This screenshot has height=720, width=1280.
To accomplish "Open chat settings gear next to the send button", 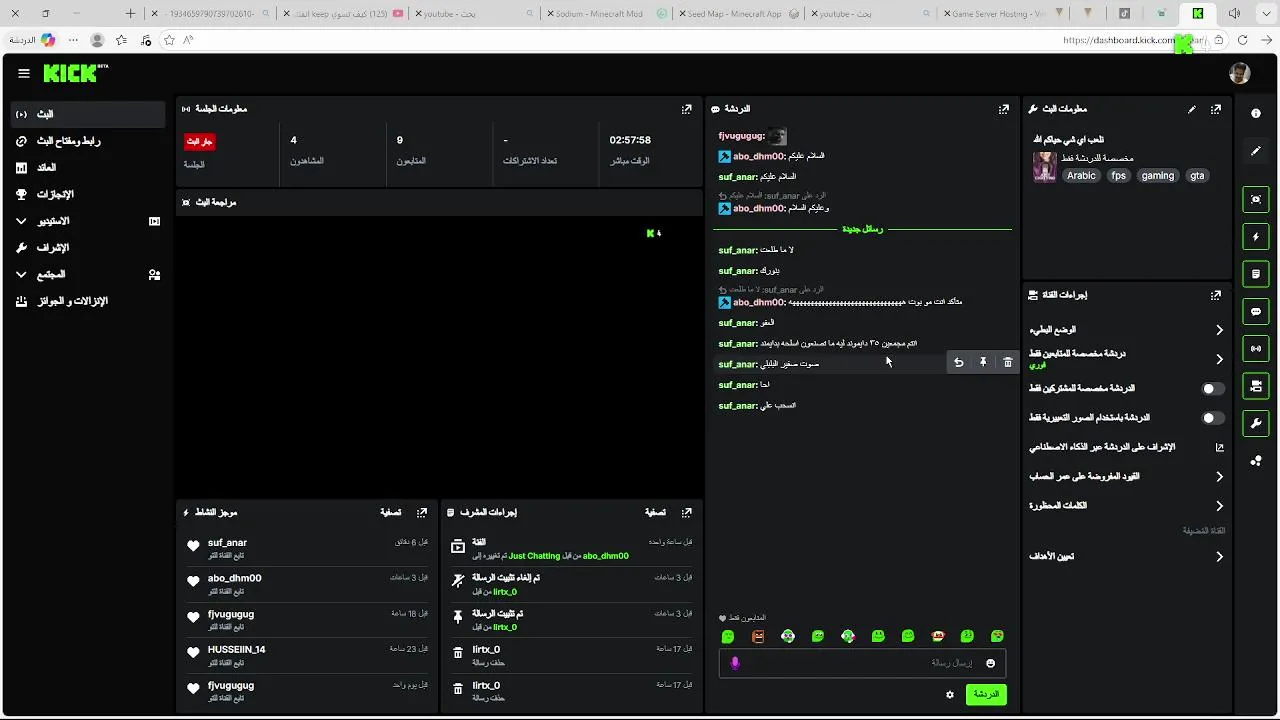I will pos(950,694).
